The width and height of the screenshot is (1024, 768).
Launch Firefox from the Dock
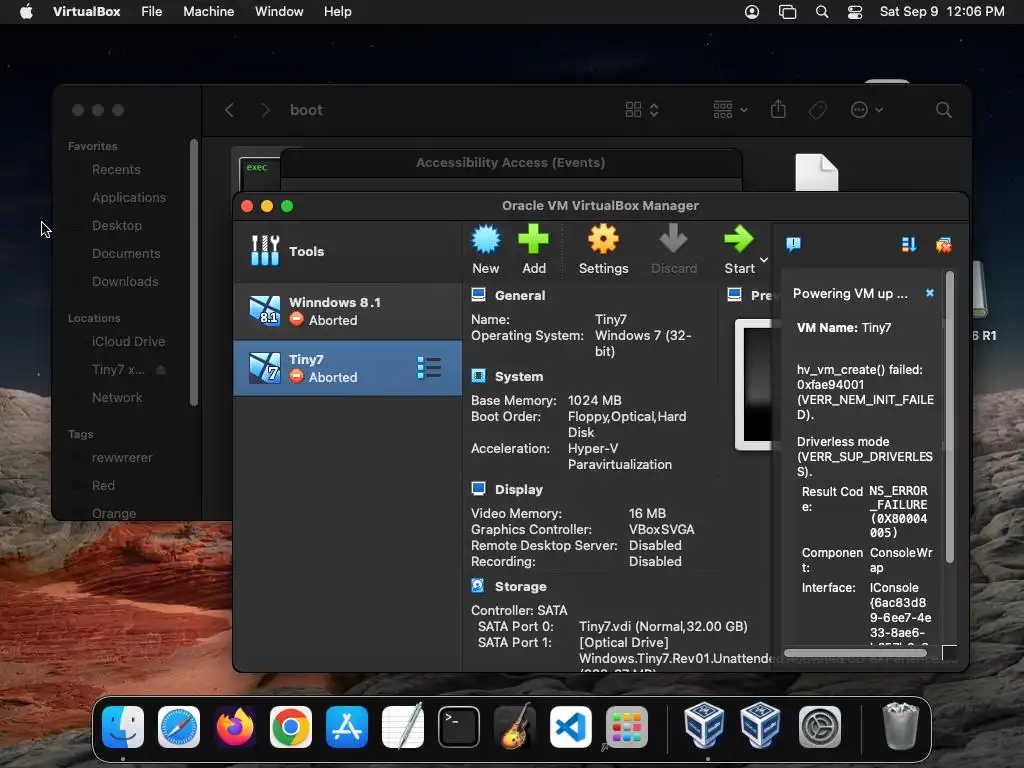(235, 727)
